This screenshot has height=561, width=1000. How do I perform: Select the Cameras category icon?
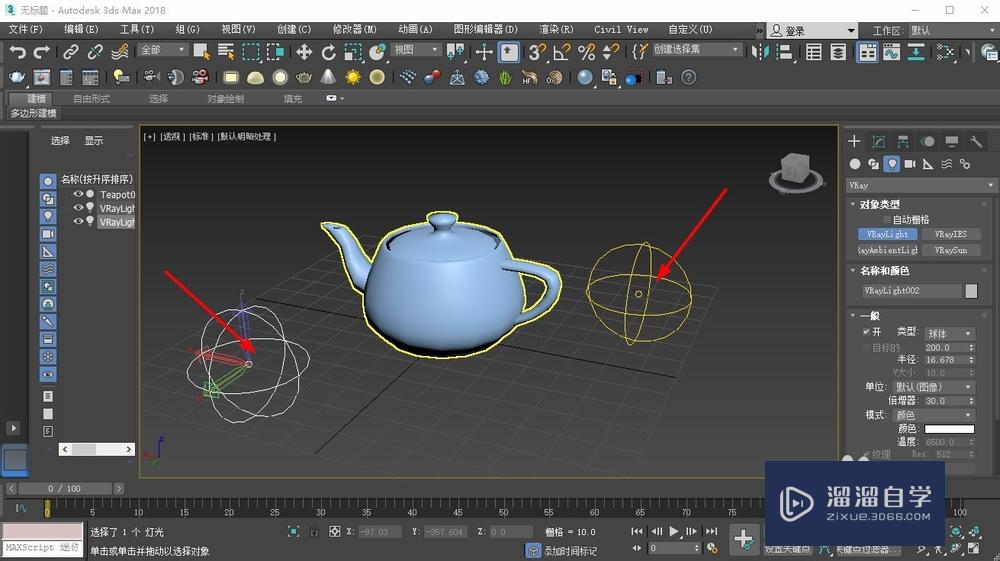click(910, 164)
